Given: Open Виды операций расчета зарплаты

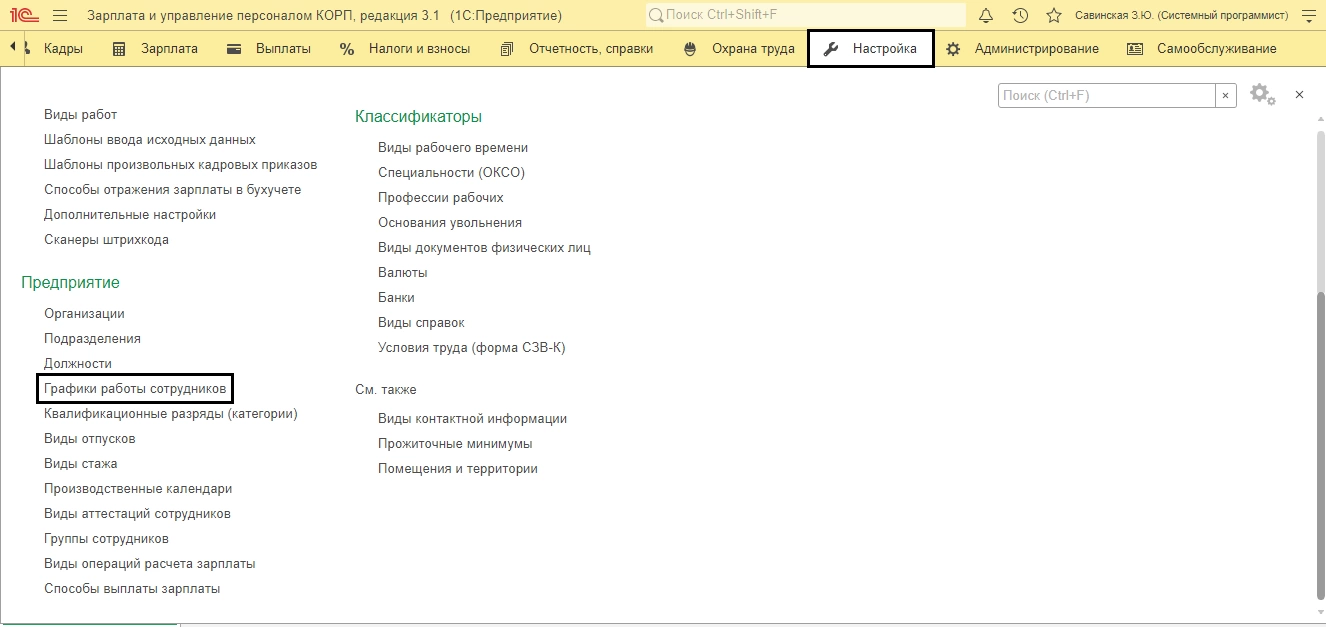Looking at the screenshot, I should tap(150, 564).
